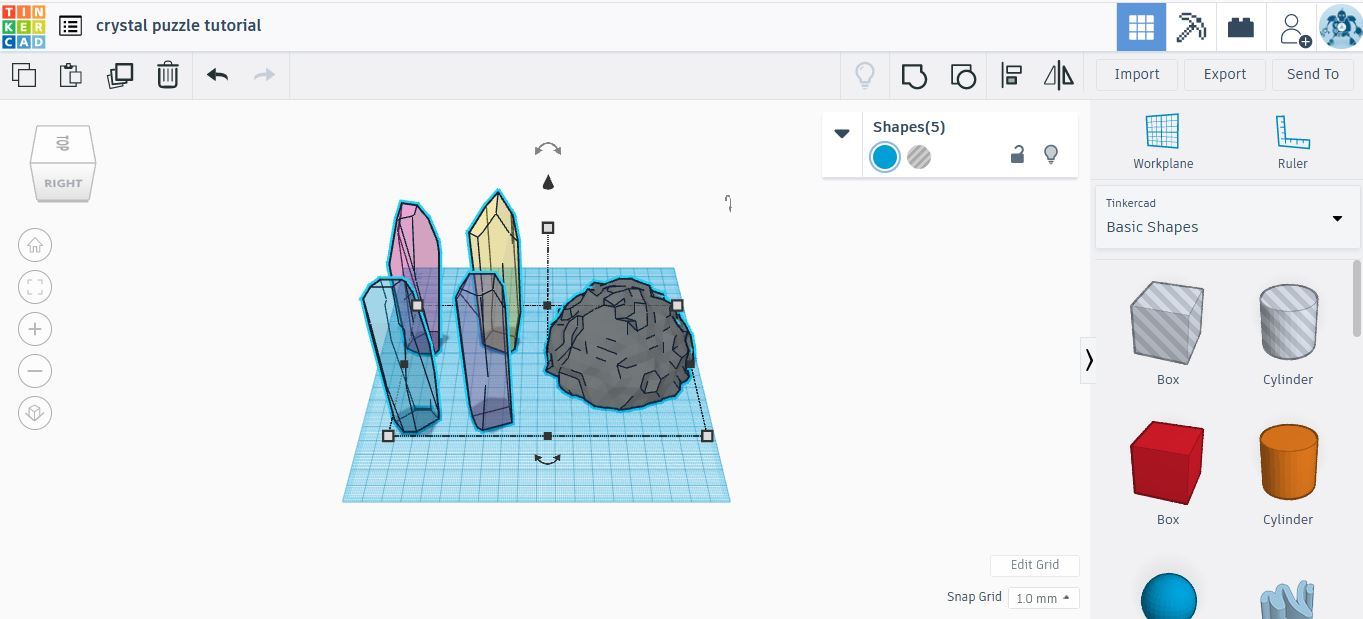Click the Tinkercad logo
Viewport: 1363px width, 619px height.
[23, 26]
